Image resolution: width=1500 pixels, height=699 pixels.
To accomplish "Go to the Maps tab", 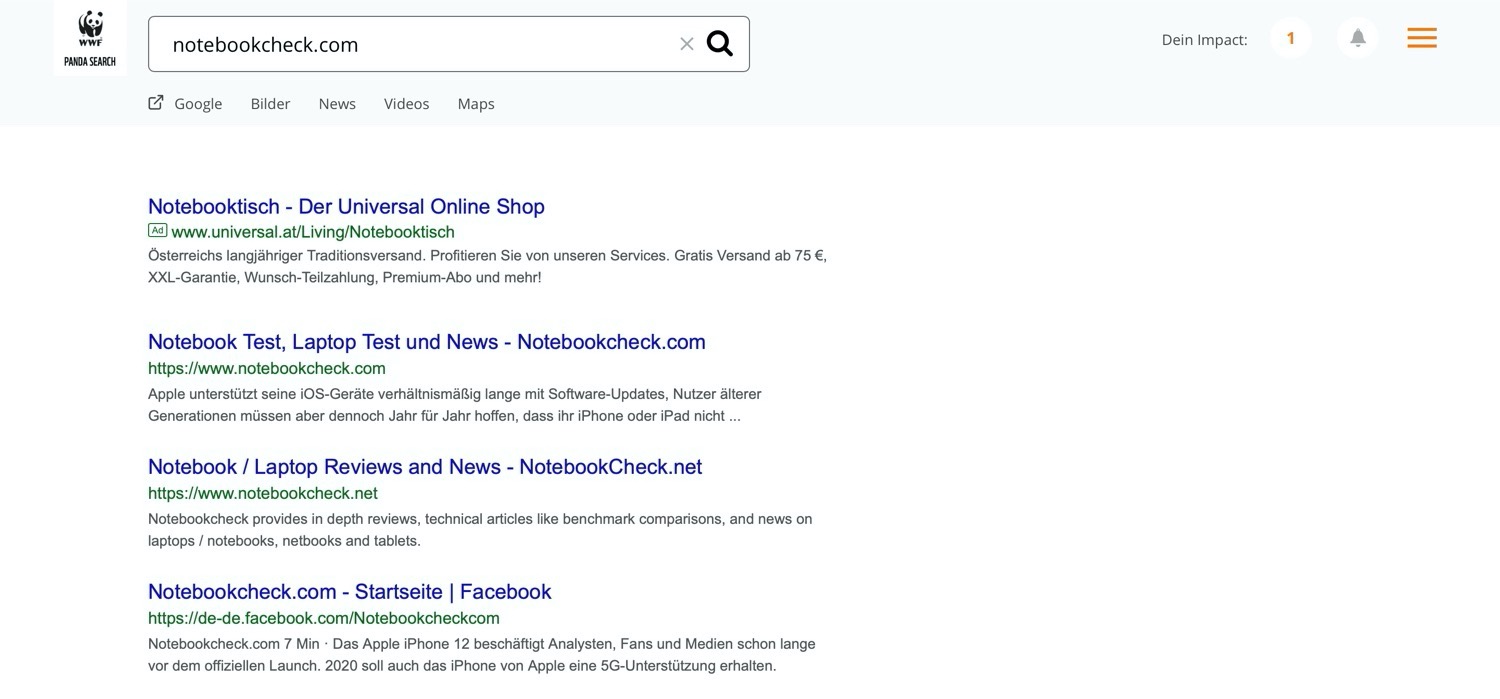I will 476,104.
